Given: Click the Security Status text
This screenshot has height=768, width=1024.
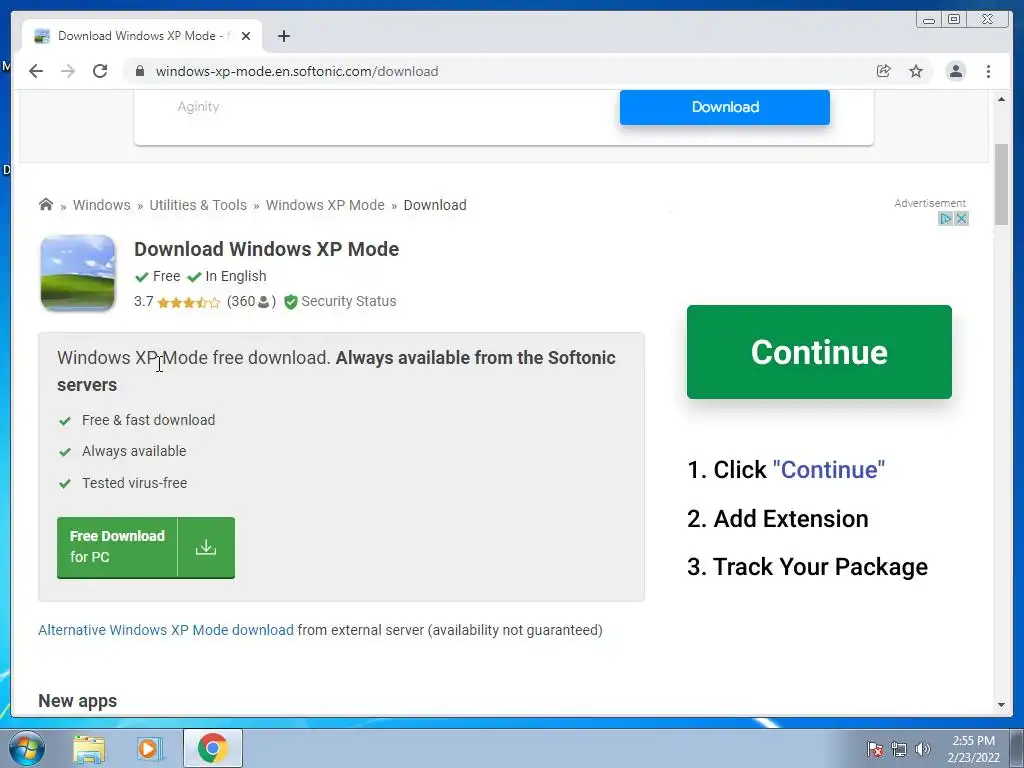Looking at the screenshot, I should pos(349,301).
